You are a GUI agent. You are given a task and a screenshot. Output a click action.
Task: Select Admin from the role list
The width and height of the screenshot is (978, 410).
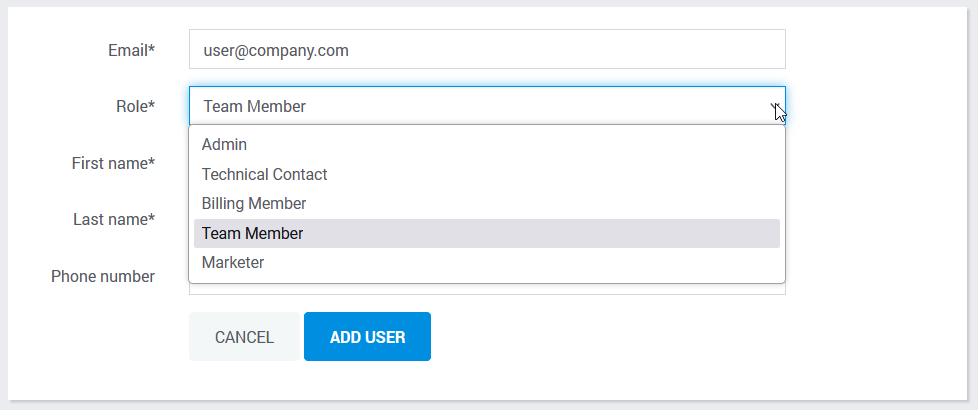click(487, 145)
